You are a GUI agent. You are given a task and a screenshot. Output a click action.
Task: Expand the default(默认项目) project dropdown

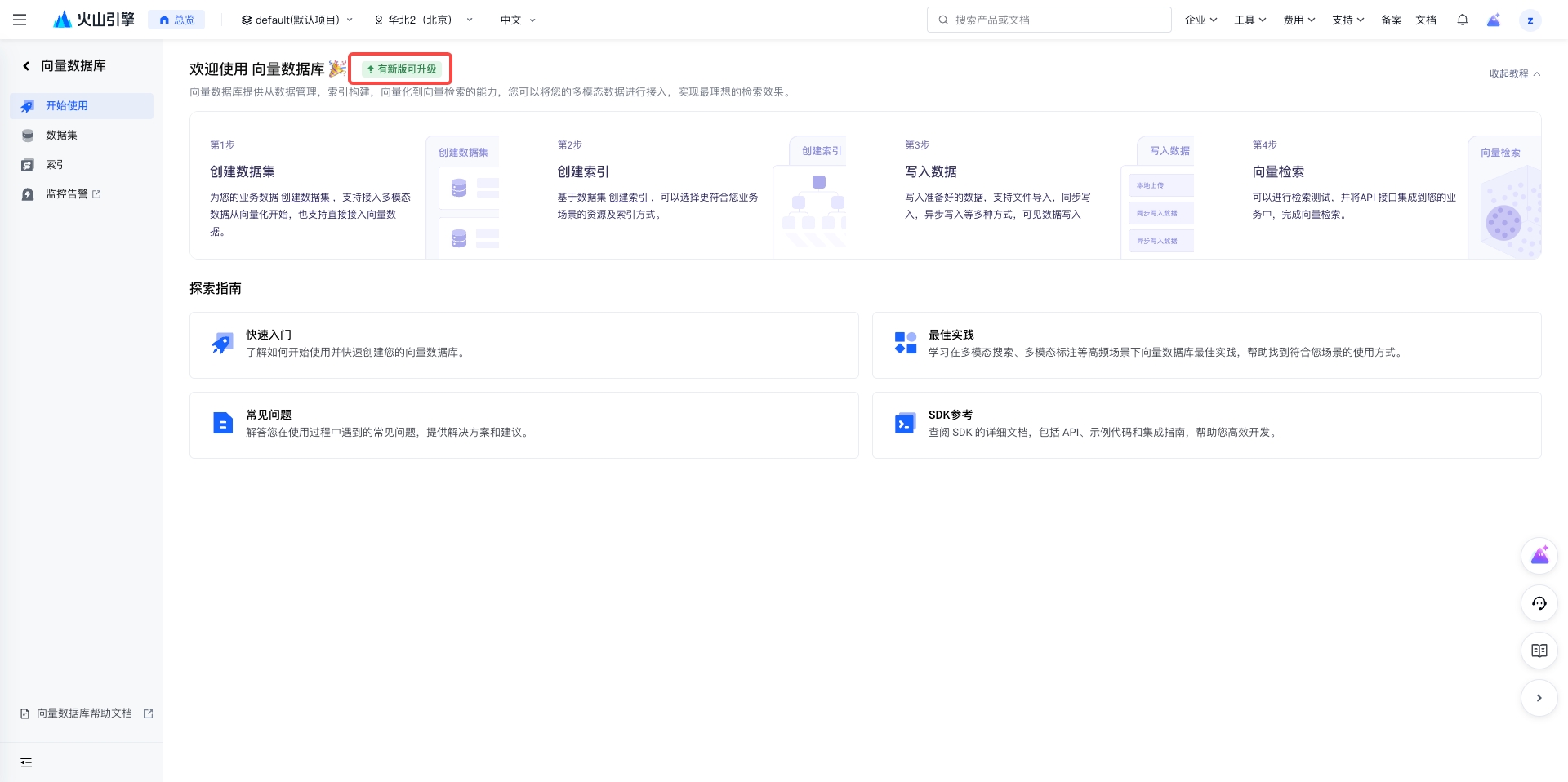297,20
